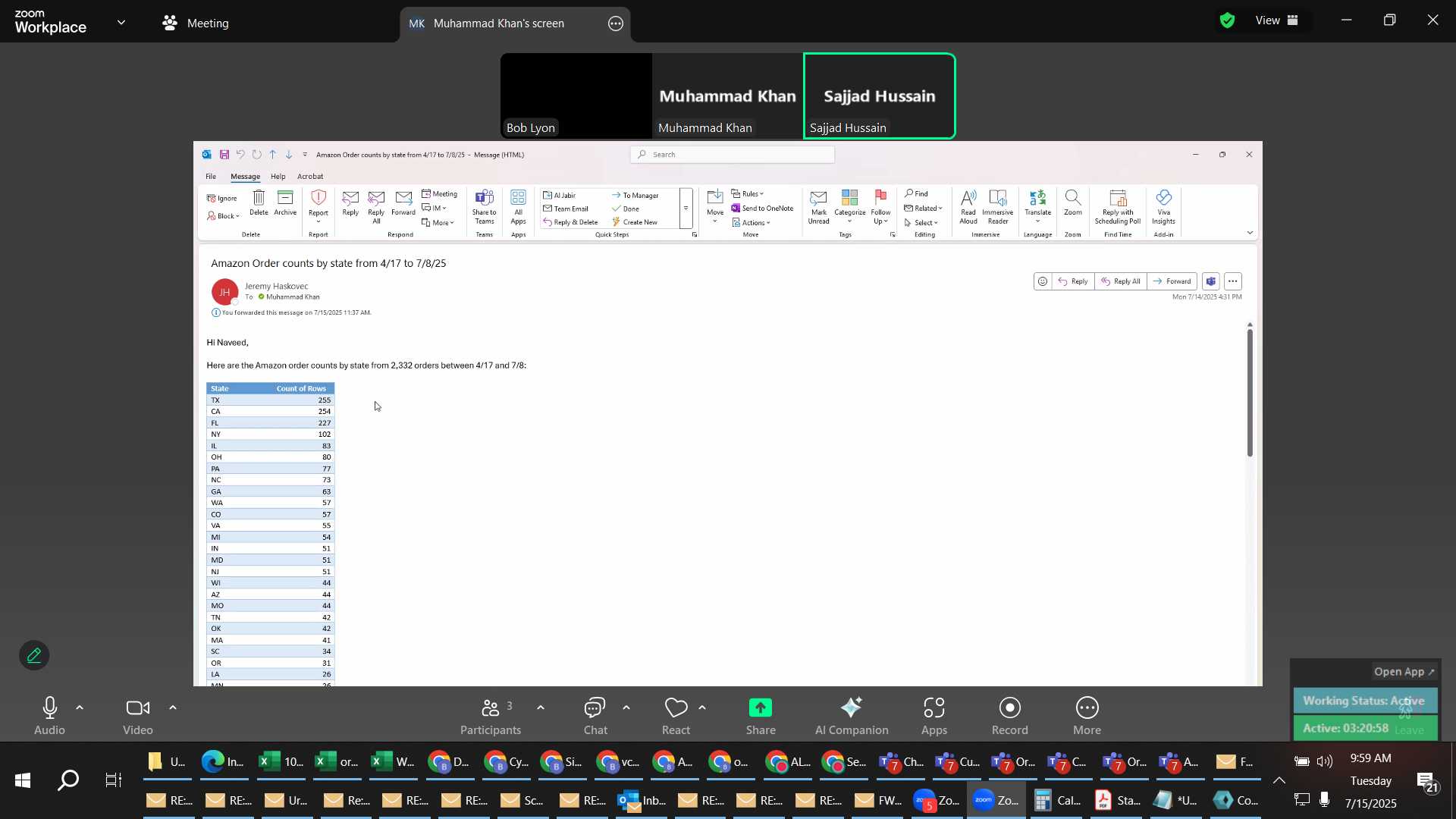This screenshot has height=819, width=1456.
Task: Click the Move folder button
Action: click(715, 206)
